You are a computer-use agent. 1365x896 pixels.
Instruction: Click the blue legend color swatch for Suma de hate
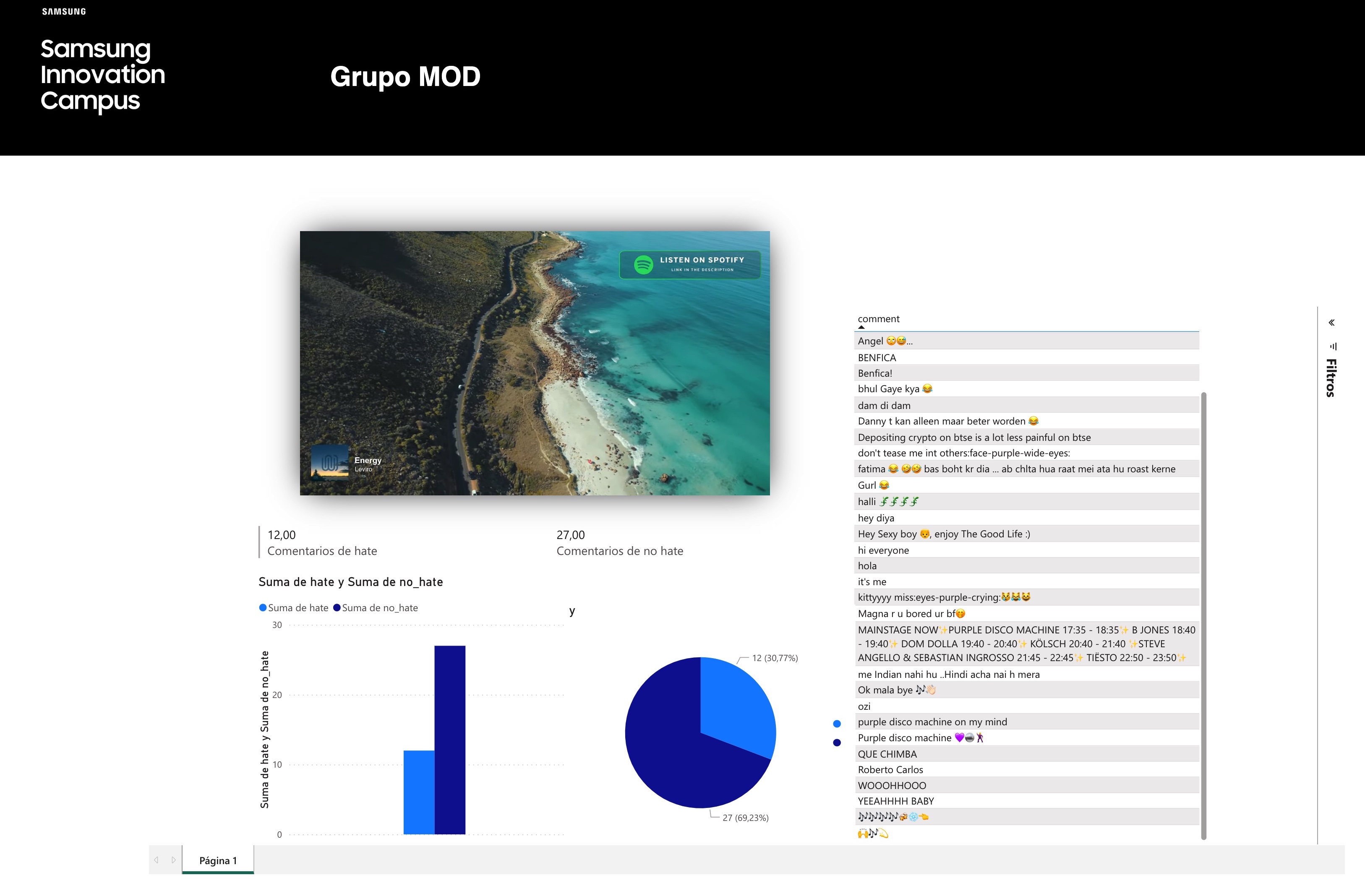[263, 607]
